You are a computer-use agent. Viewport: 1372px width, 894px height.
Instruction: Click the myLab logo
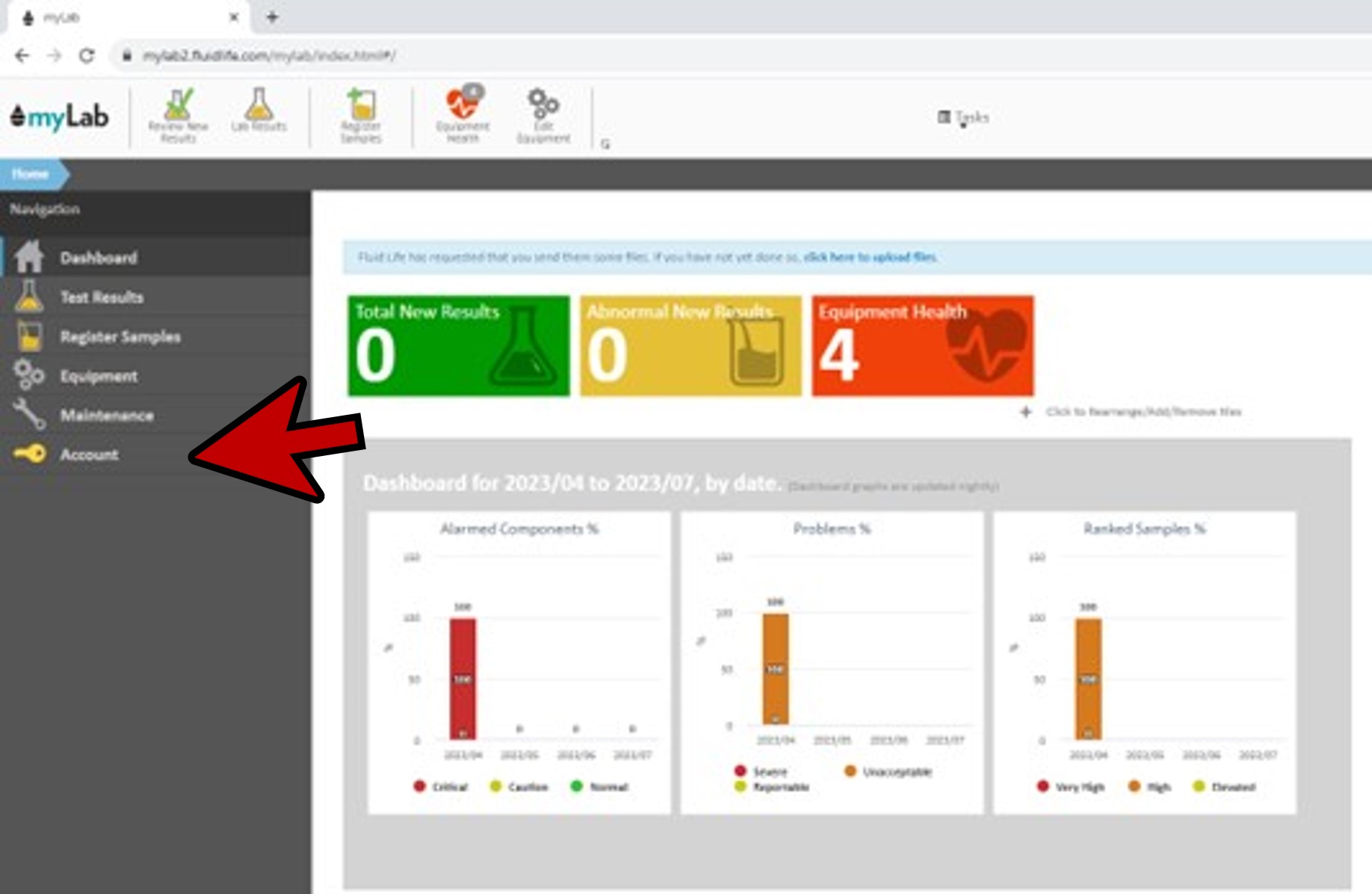pyautogui.click(x=60, y=117)
